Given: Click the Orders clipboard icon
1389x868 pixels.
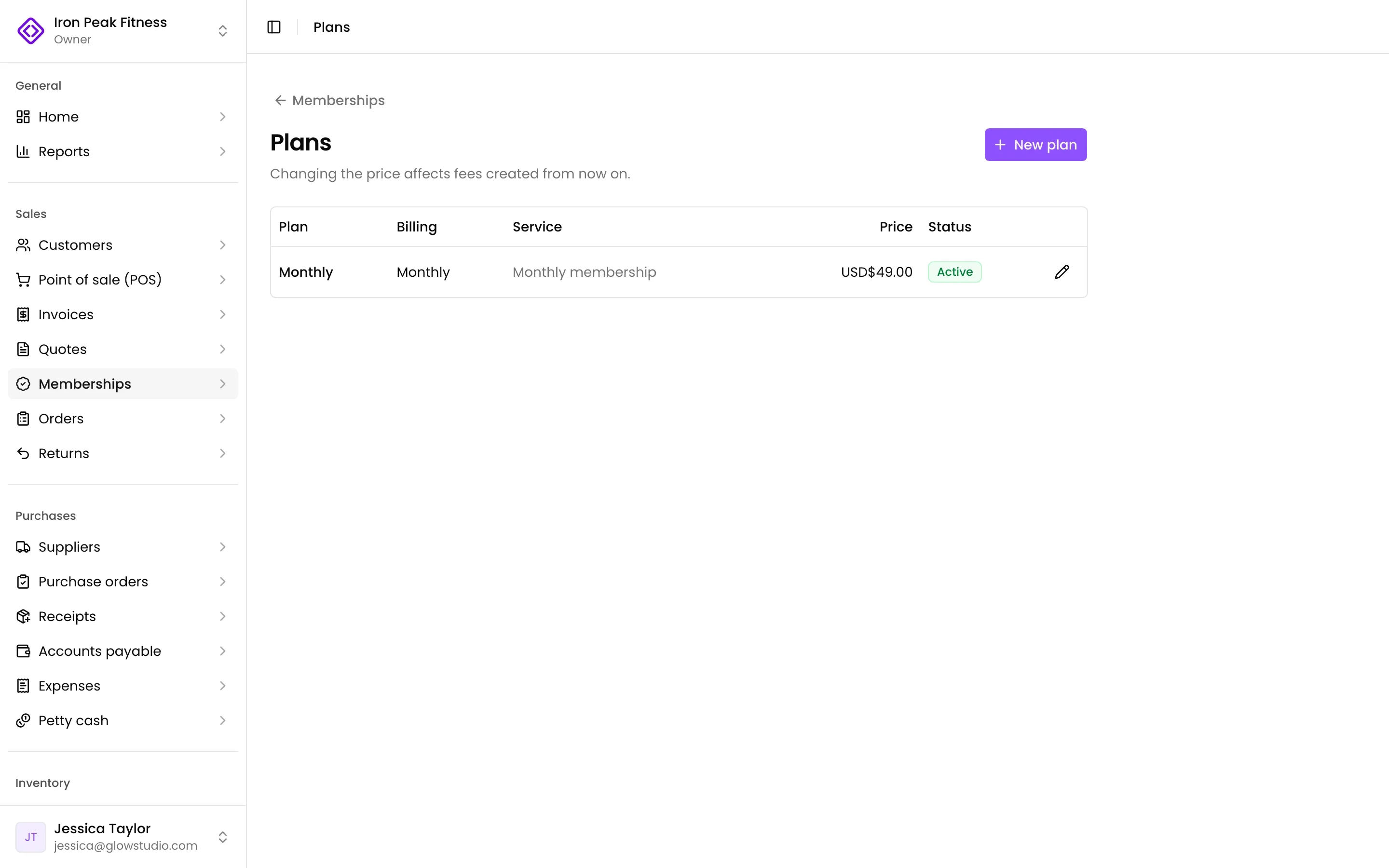Looking at the screenshot, I should point(23,419).
